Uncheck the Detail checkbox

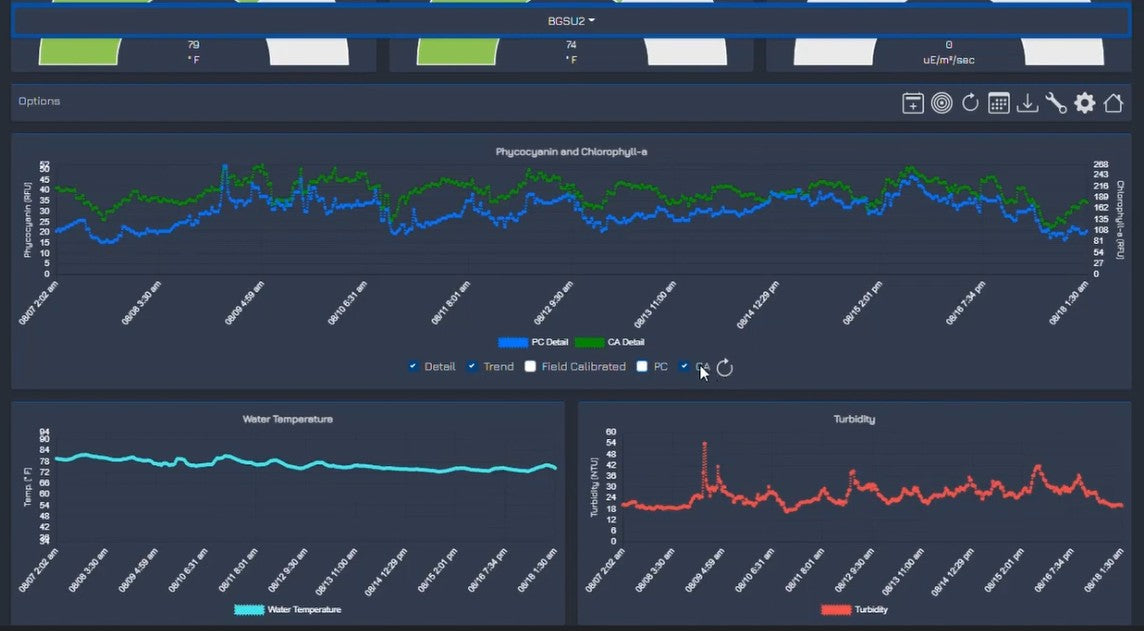(x=413, y=367)
